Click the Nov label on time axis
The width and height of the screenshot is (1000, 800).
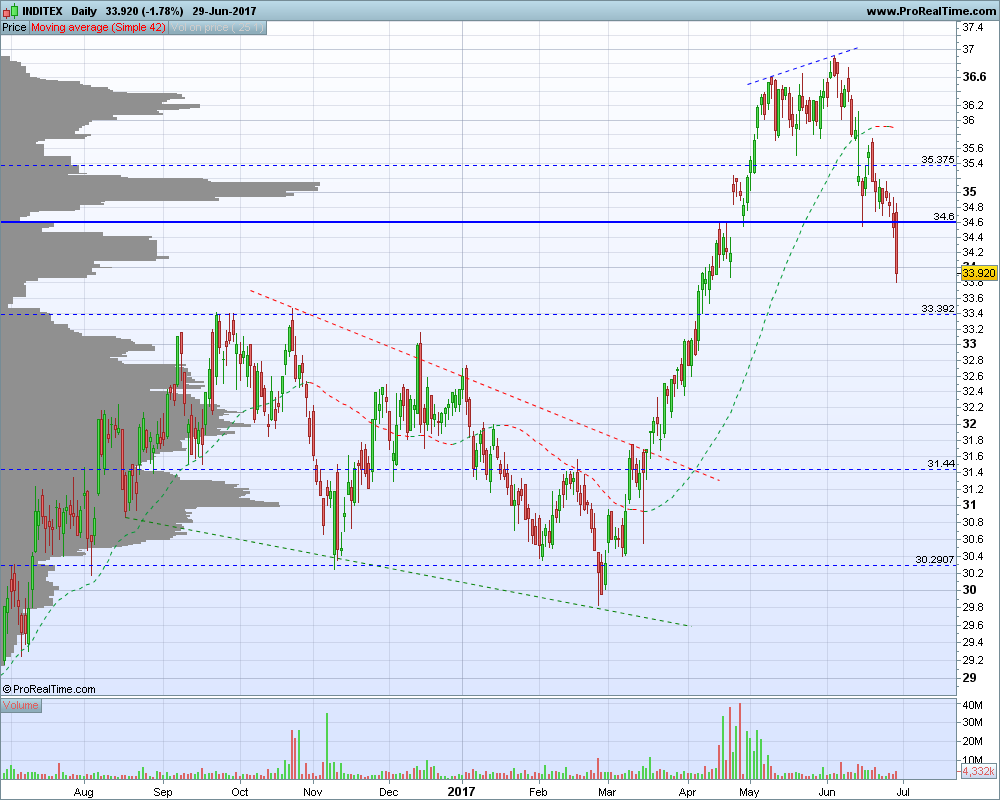click(312, 792)
